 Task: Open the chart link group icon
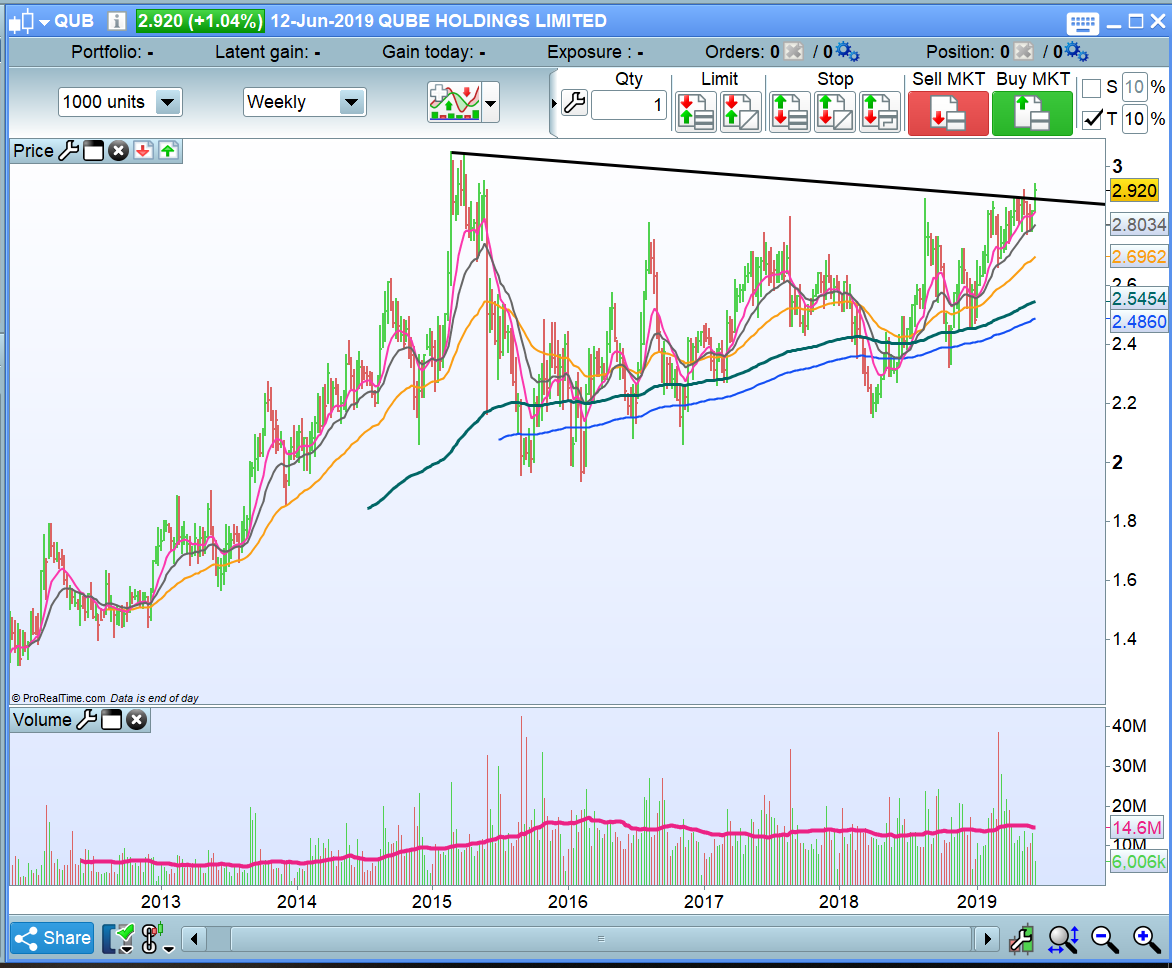152,938
